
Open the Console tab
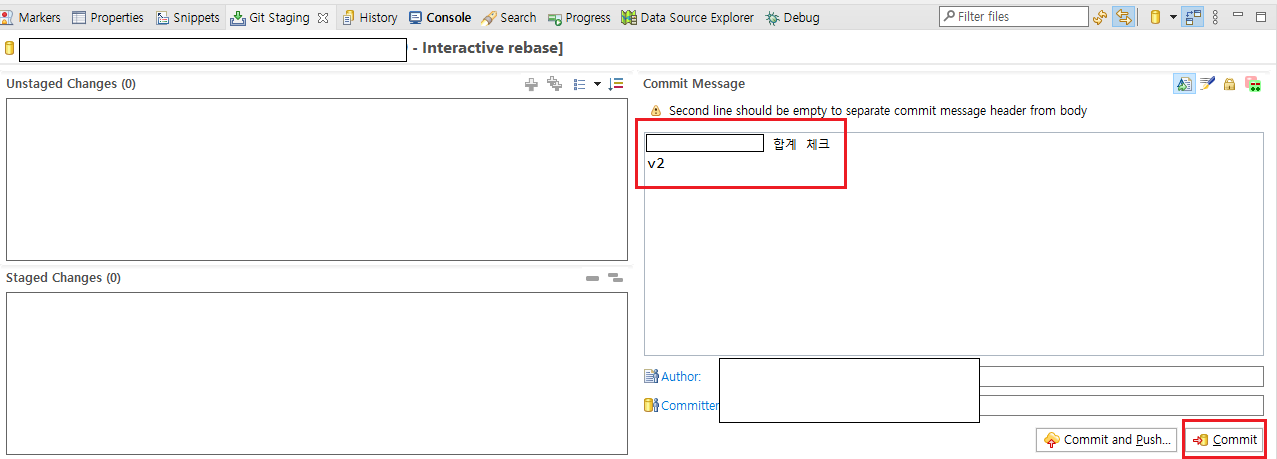(x=440, y=17)
